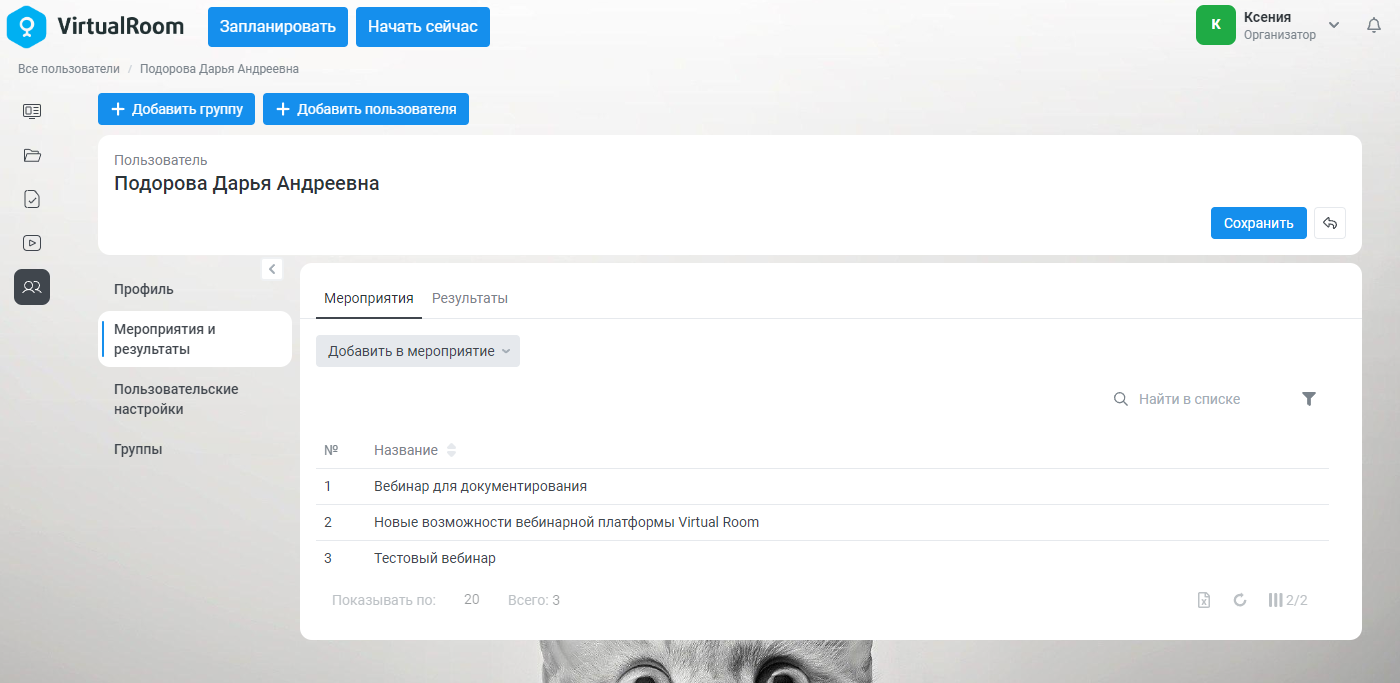Click the magnifier search icon

[x=1121, y=399]
